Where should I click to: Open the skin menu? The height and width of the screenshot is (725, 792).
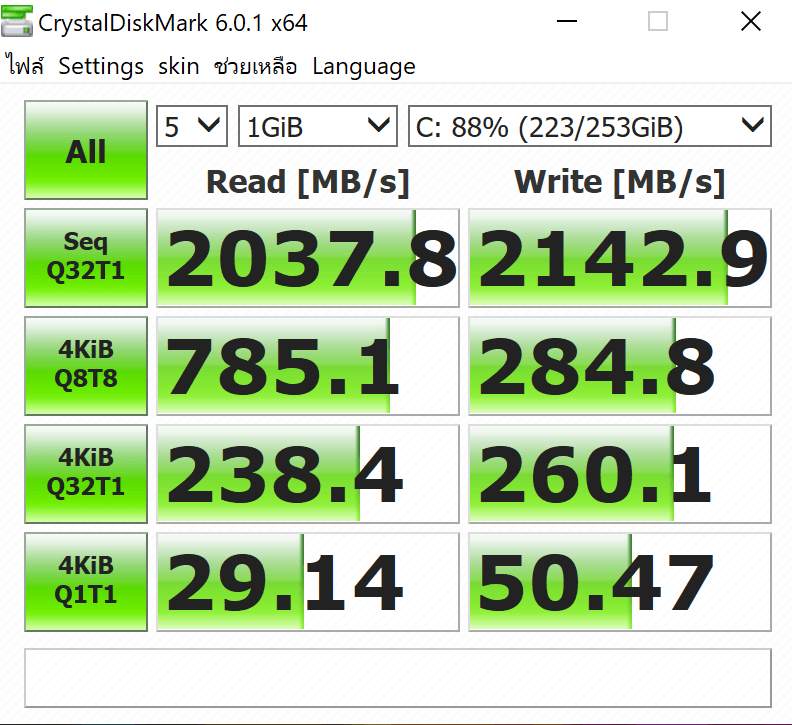(179, 66)
